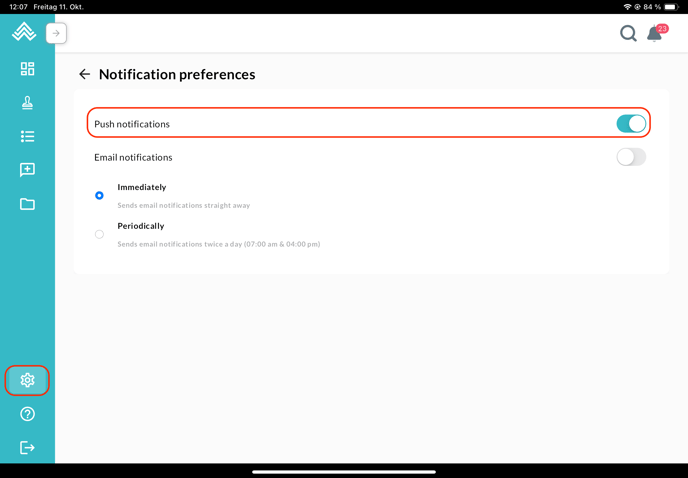Expand the sidebar with the arrow button
688x478 pixels.
(56, 33)
